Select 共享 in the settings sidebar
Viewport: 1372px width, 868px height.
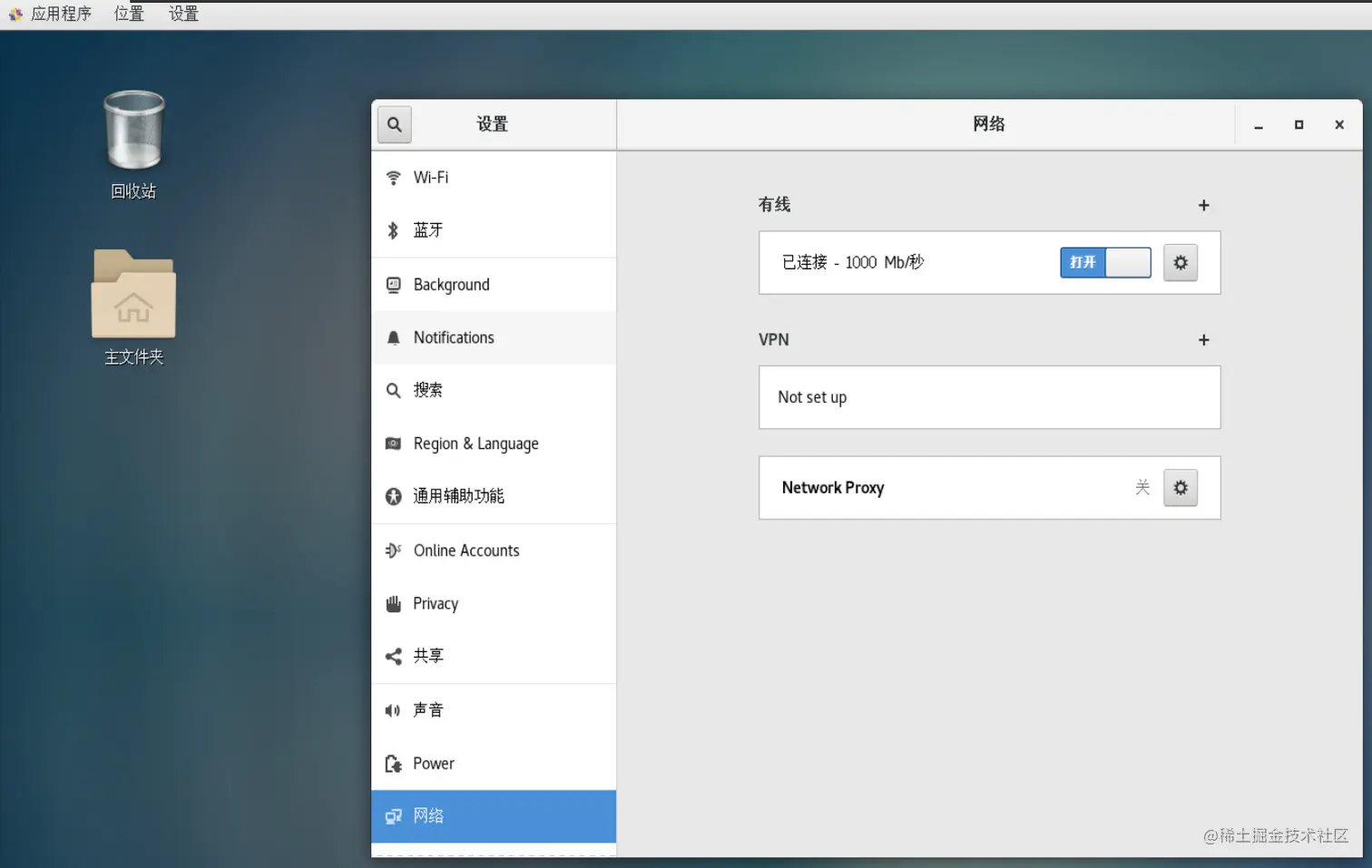(494, 656)
